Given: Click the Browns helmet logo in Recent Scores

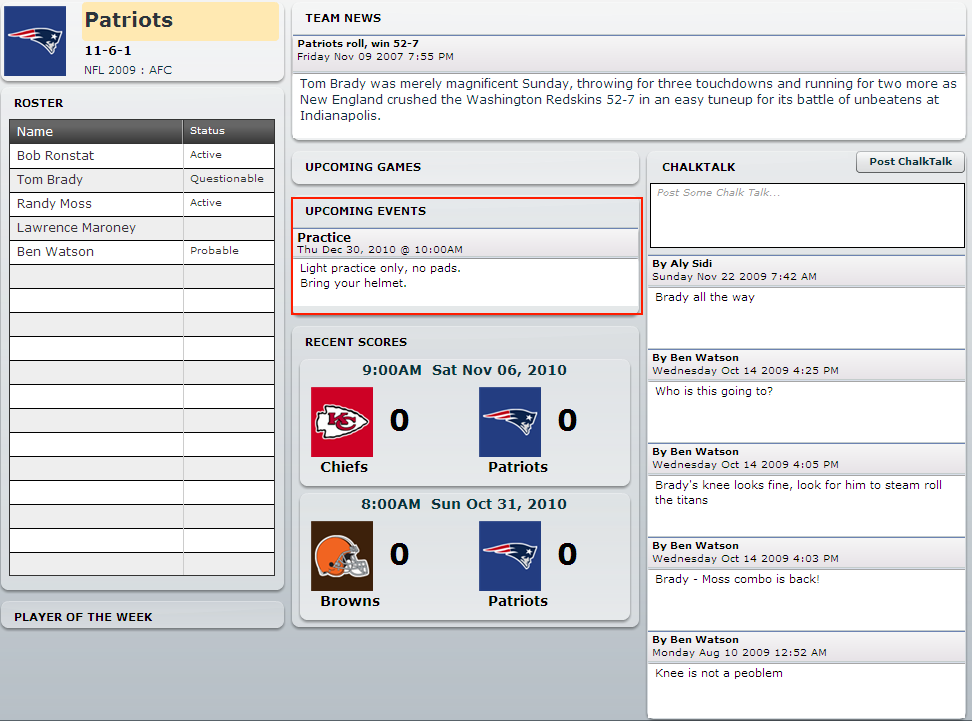Looking at the screenshot, I should 342,555.
